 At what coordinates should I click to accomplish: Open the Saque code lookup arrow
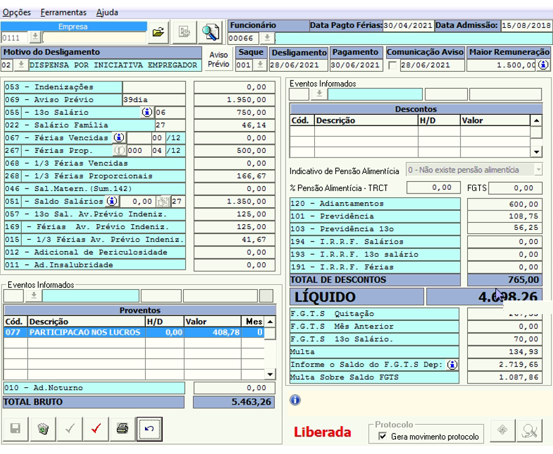coord(260,65)
